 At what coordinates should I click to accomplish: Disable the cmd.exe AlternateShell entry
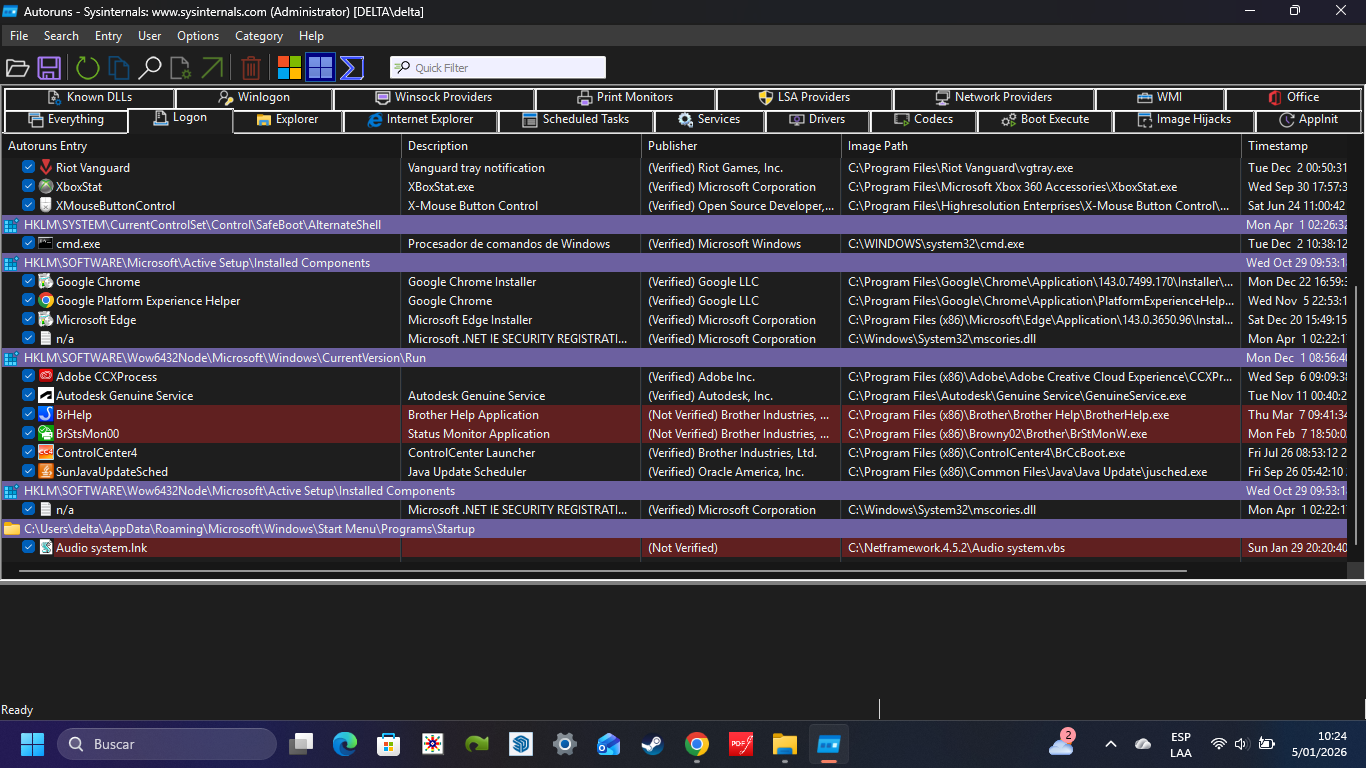29,244
